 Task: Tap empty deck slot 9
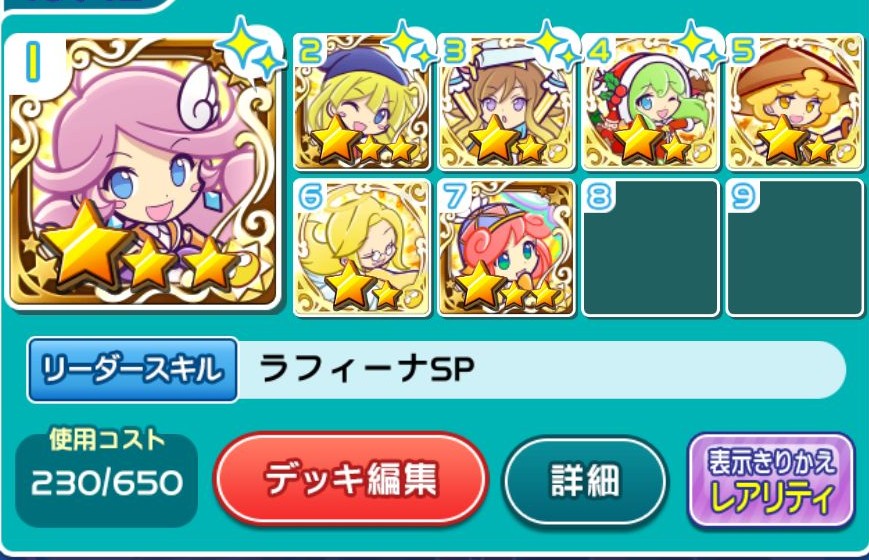pyautogui.click(x=795, y=247)
